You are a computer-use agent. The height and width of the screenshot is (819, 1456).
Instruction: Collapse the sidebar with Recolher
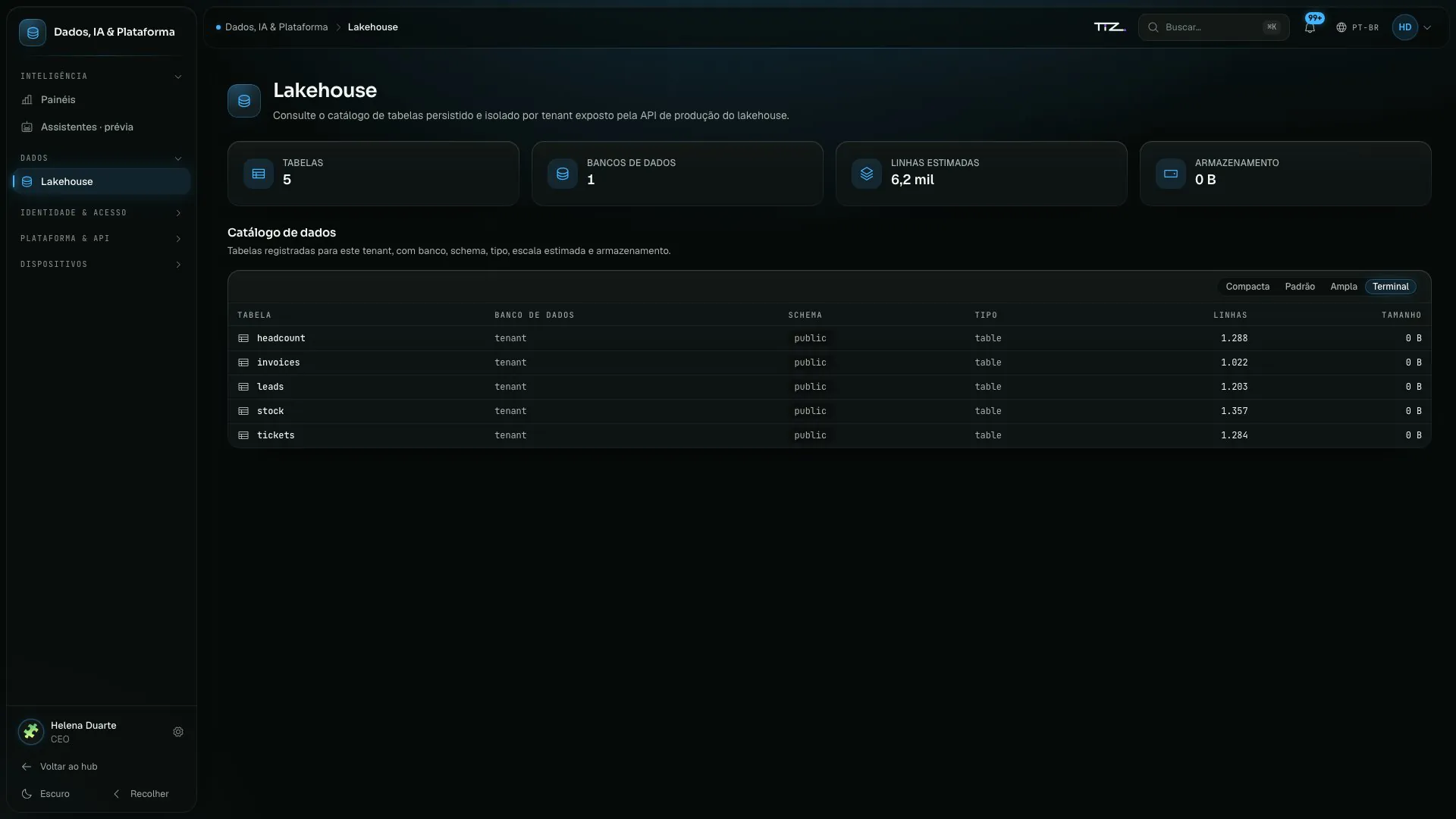[x=141, y=794]
